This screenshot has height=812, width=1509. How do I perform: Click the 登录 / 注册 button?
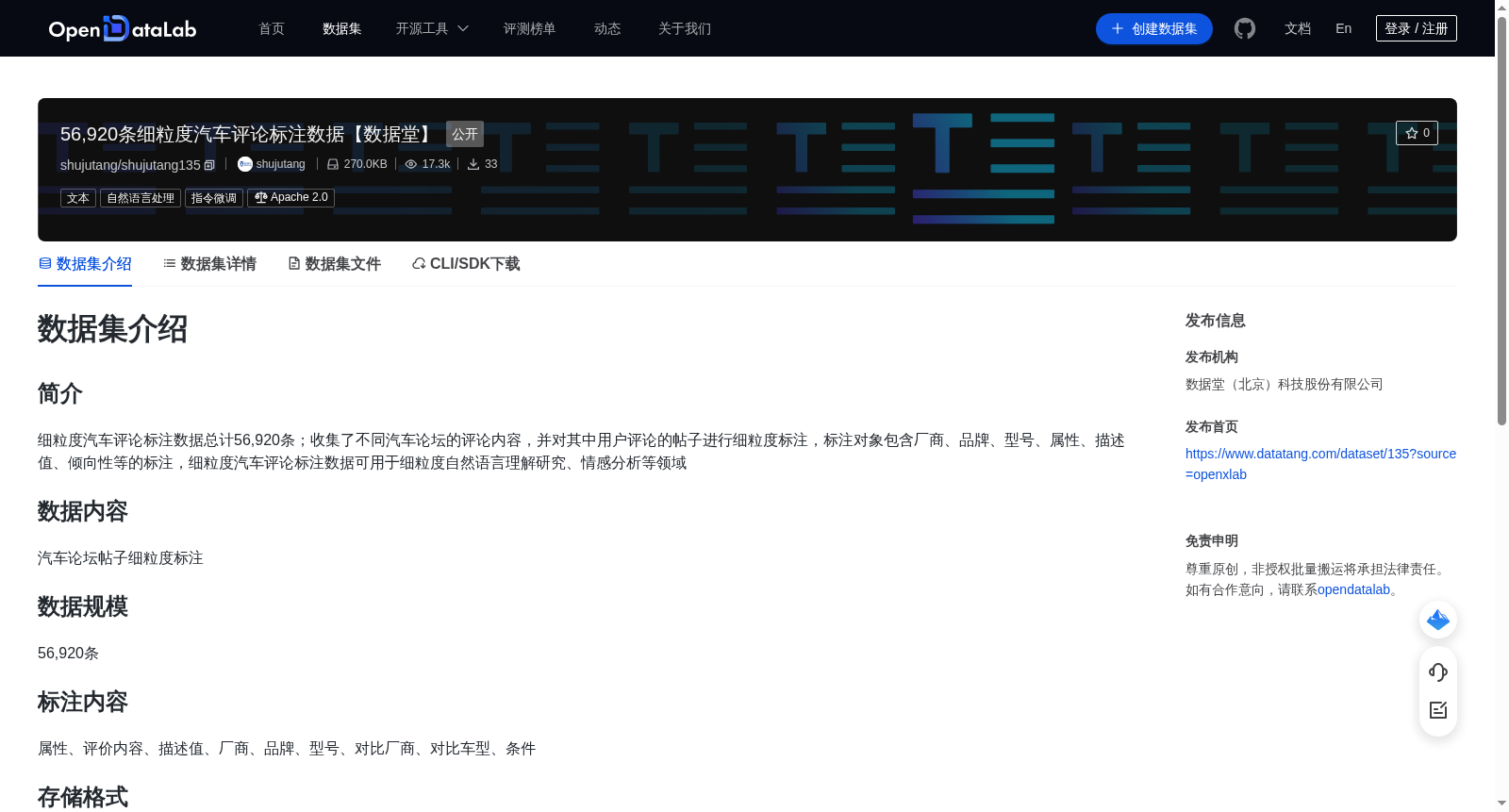pyautogui.click(x=1417, y=28)
